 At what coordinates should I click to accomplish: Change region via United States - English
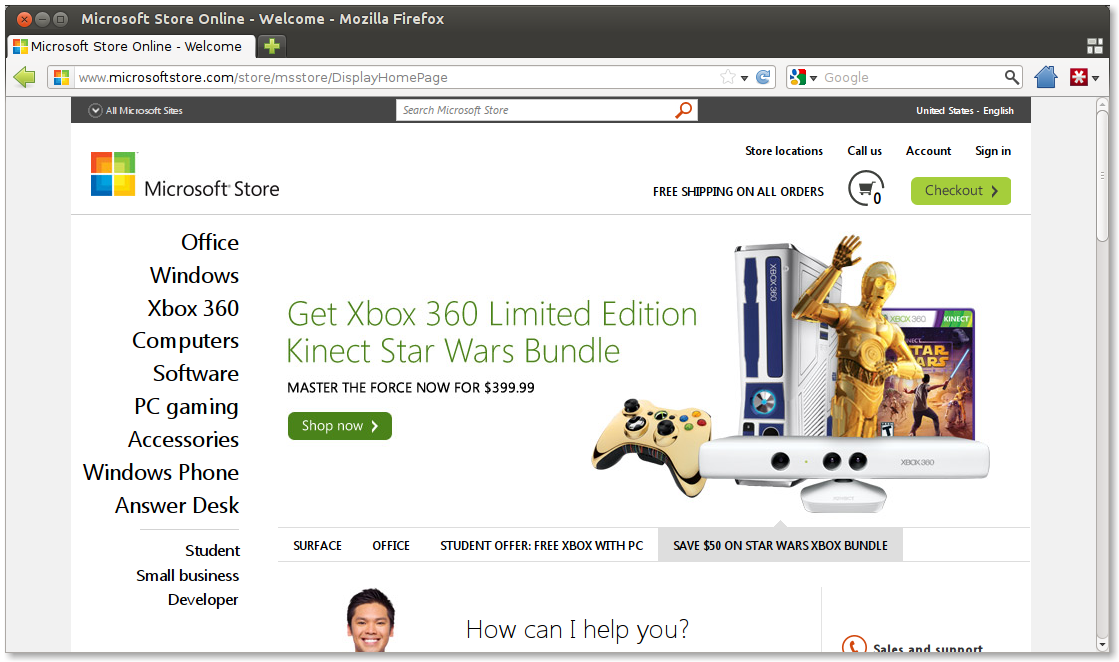pos(965,111)
